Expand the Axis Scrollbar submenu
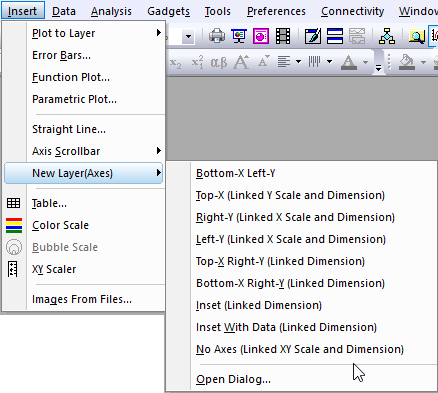 (x=159, y=151)
